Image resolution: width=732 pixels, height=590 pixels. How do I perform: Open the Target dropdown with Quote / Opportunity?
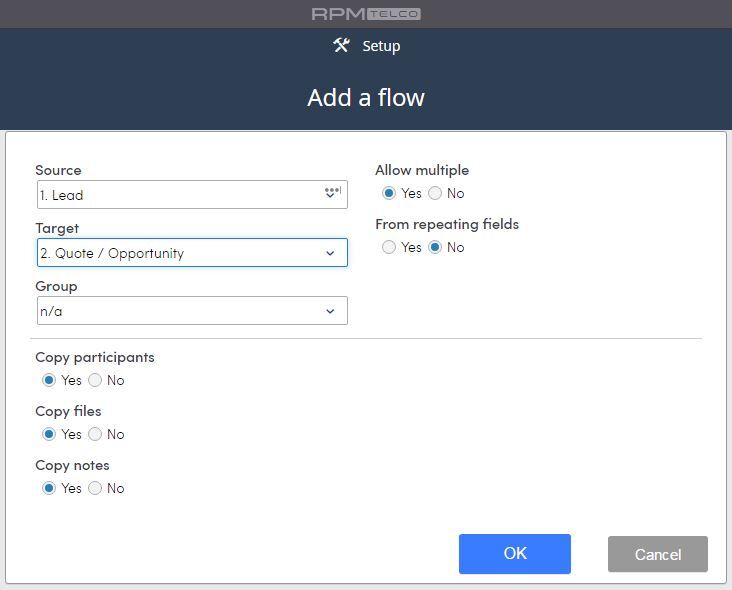(192, 253)
